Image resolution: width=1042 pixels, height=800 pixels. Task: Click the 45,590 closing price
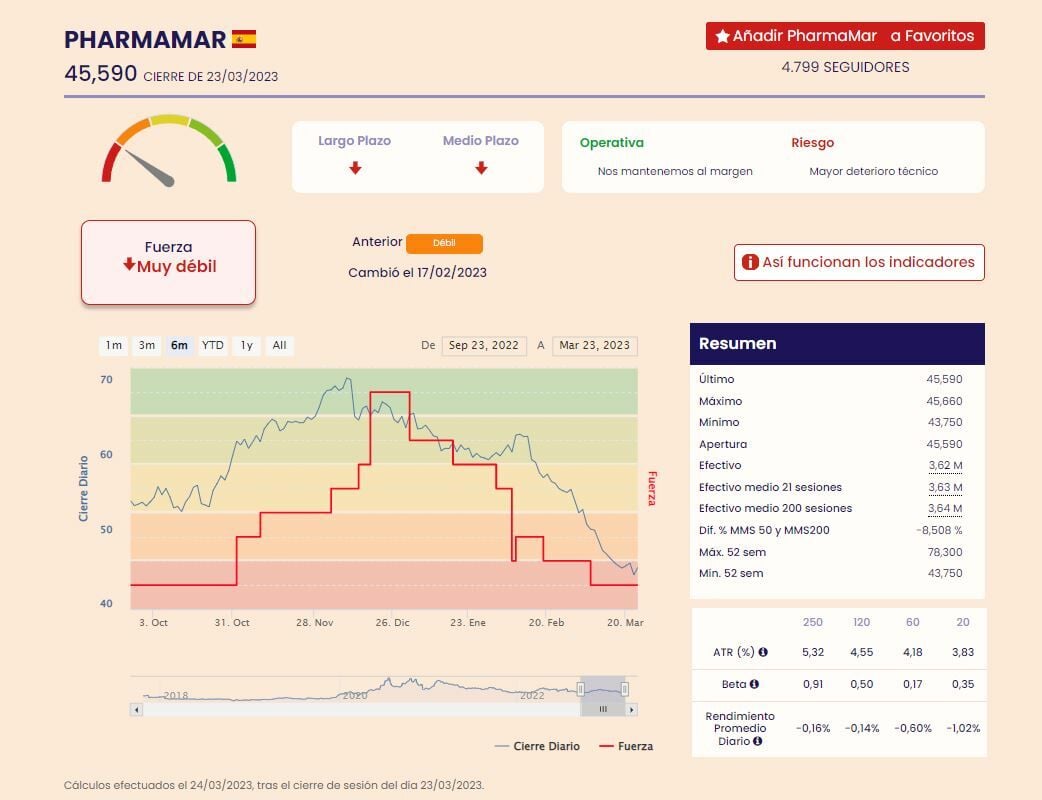point(100,73)
